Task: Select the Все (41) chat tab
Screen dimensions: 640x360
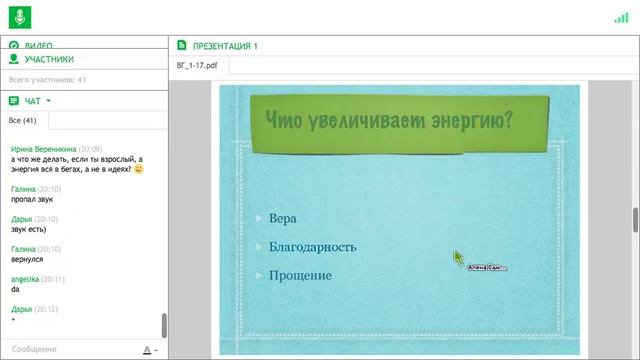Action: coord(23,120)
